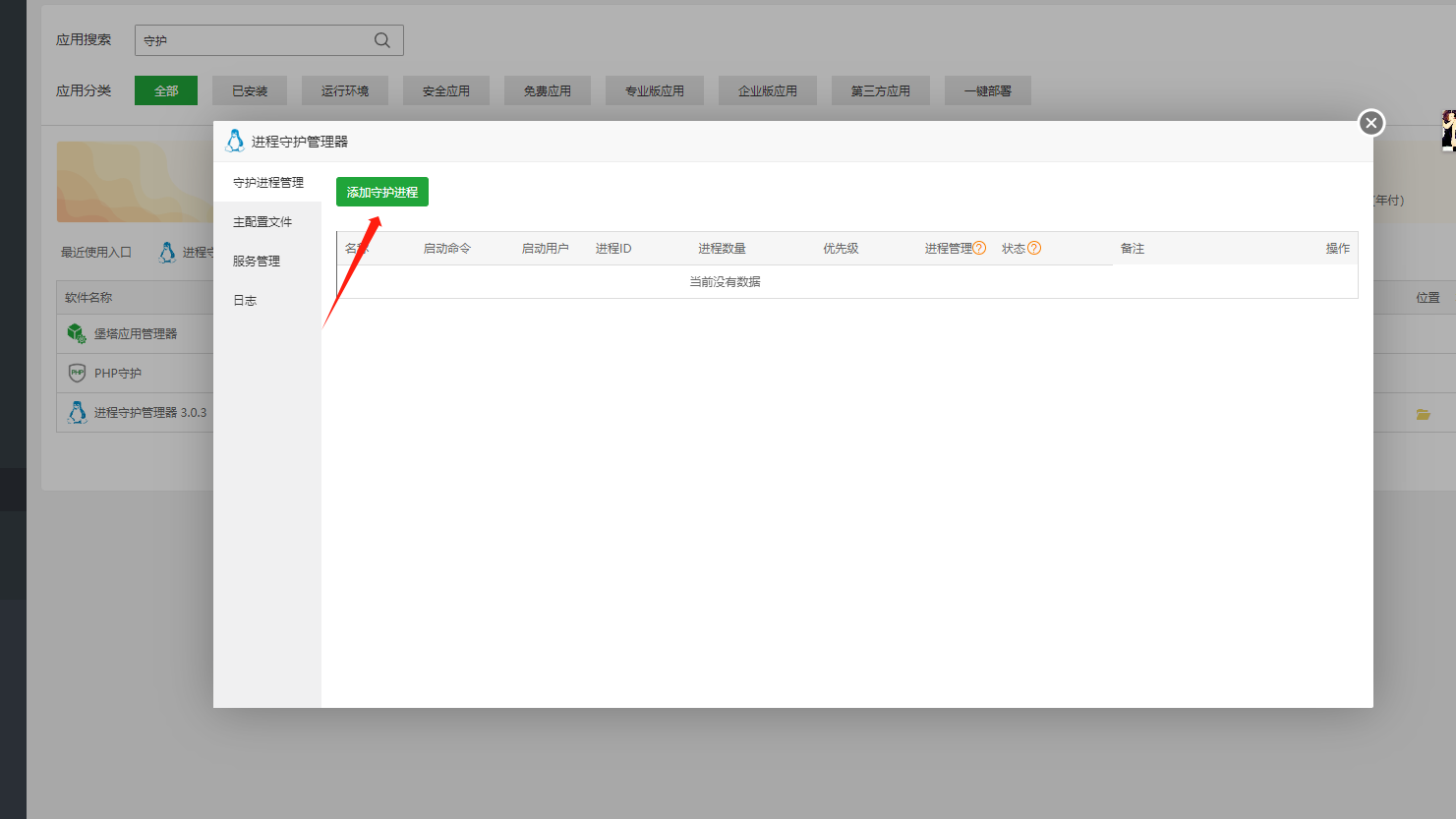Click 当前没有数据 empty table message

click(x=725, y=282)
